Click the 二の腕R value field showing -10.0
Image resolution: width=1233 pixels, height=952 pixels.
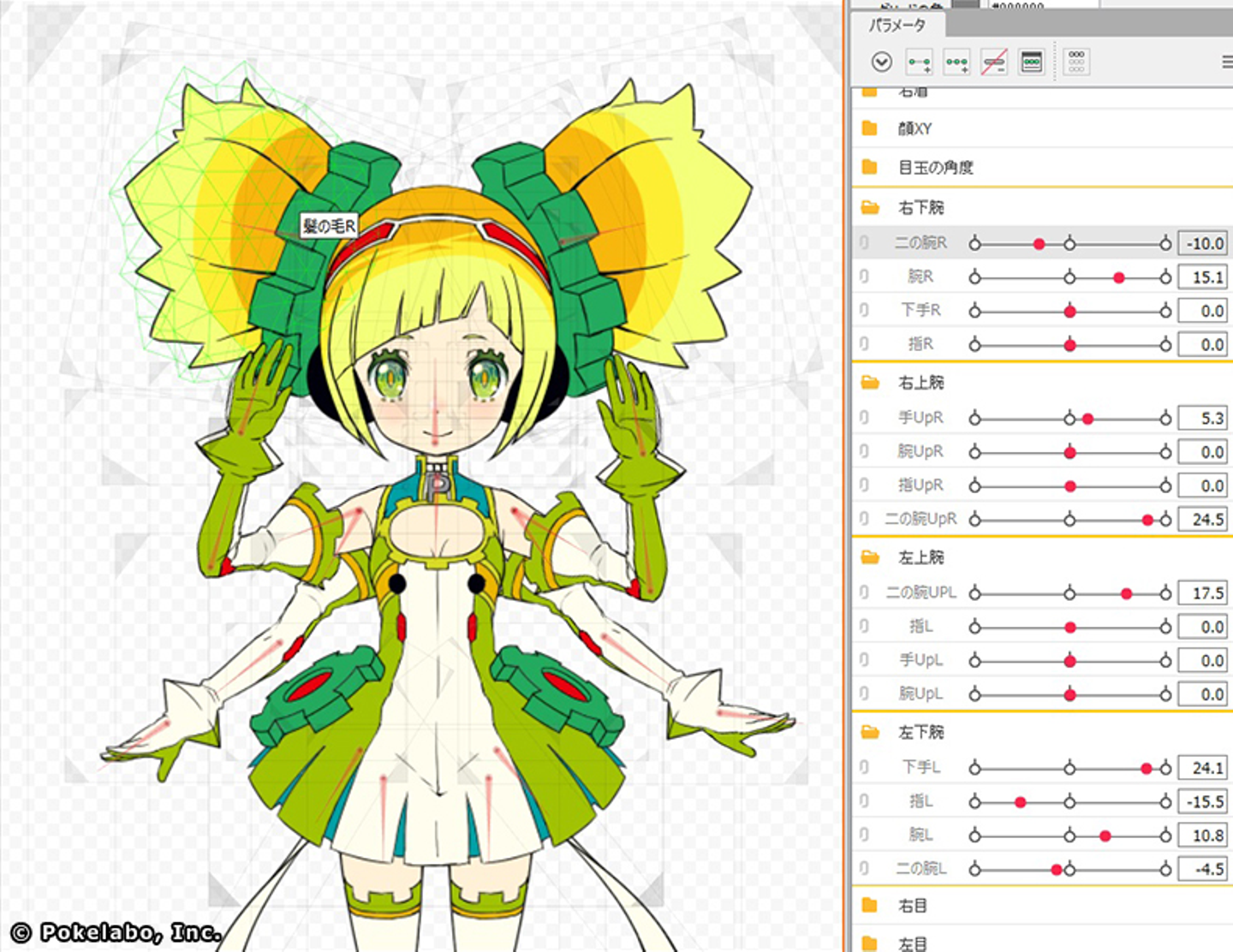(x=1203, y=243)
